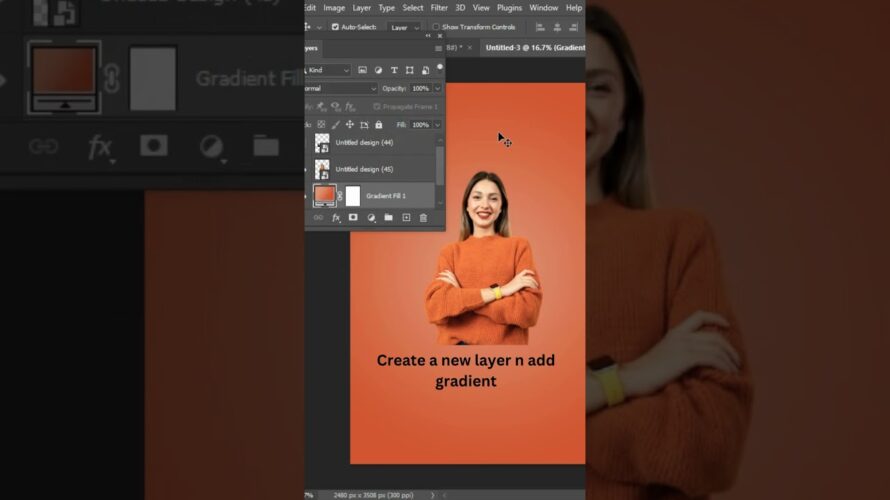The width and height of the screenshot is (890, 500).
Task: Click link icon between gradient and mask
Action: point(339,196)
